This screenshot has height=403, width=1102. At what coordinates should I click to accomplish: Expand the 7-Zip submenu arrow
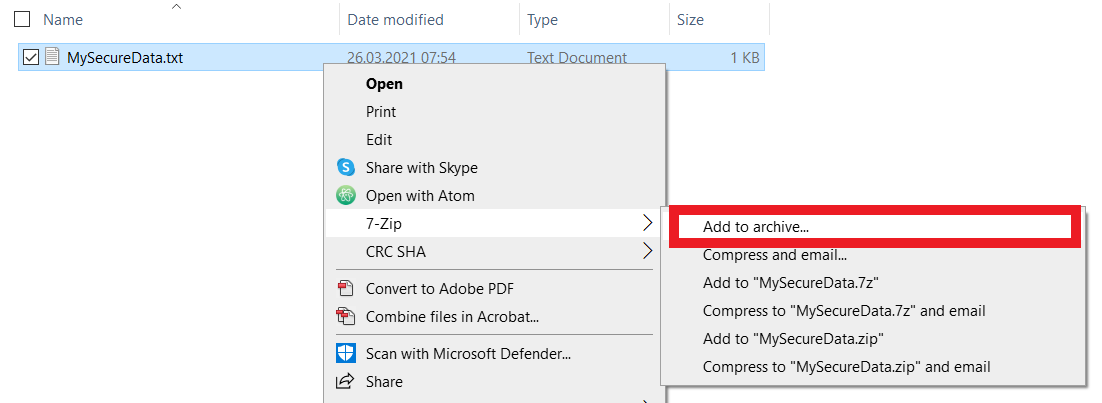[x=648, y=224]
